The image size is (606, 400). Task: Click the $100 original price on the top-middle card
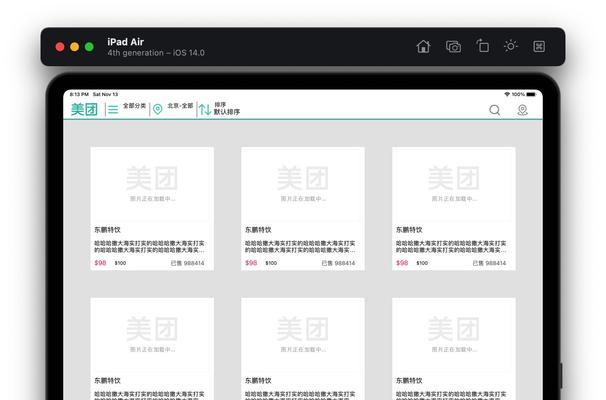(271, 263)
